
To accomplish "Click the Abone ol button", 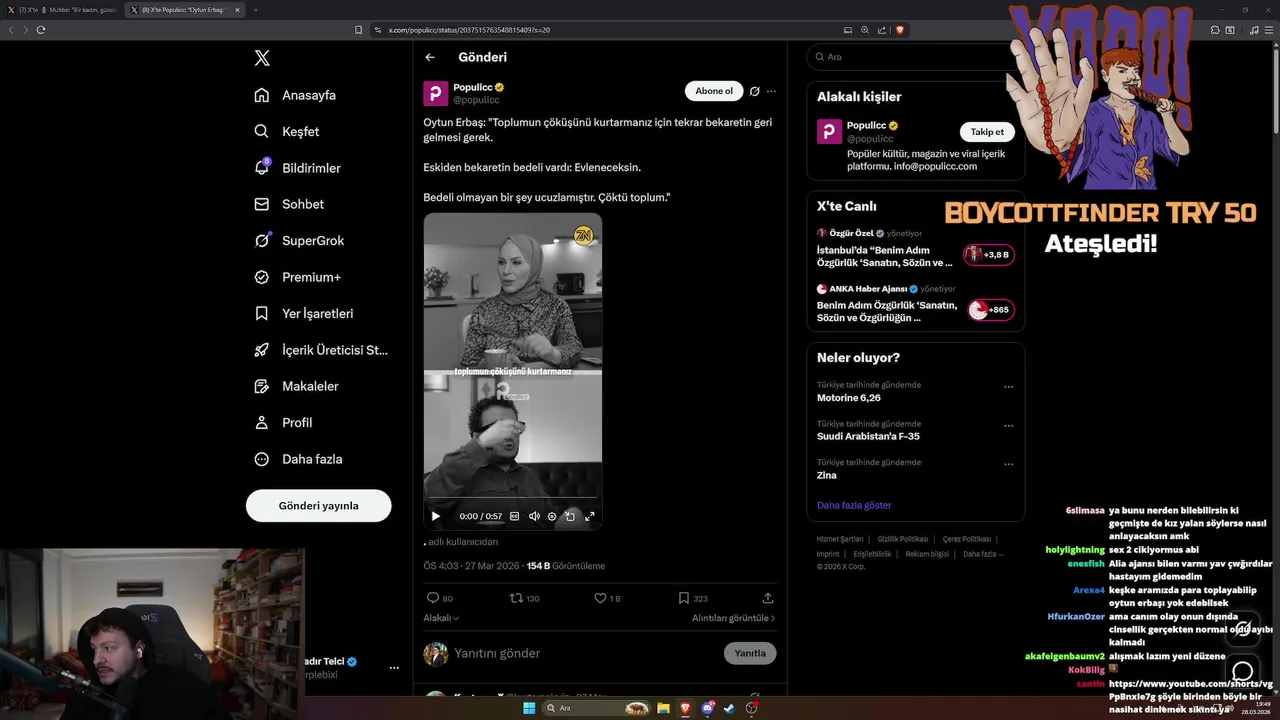I will coord(714,91).
